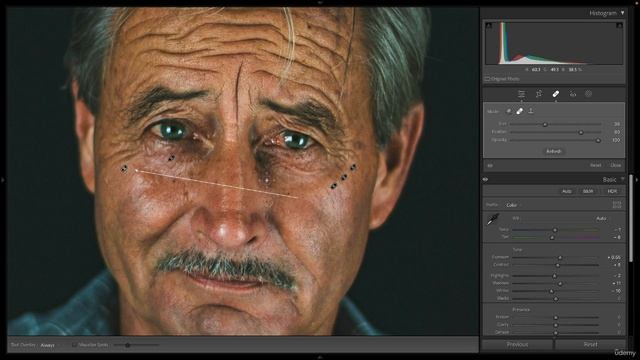Click the Clarity slider handle

pos(556,325)
